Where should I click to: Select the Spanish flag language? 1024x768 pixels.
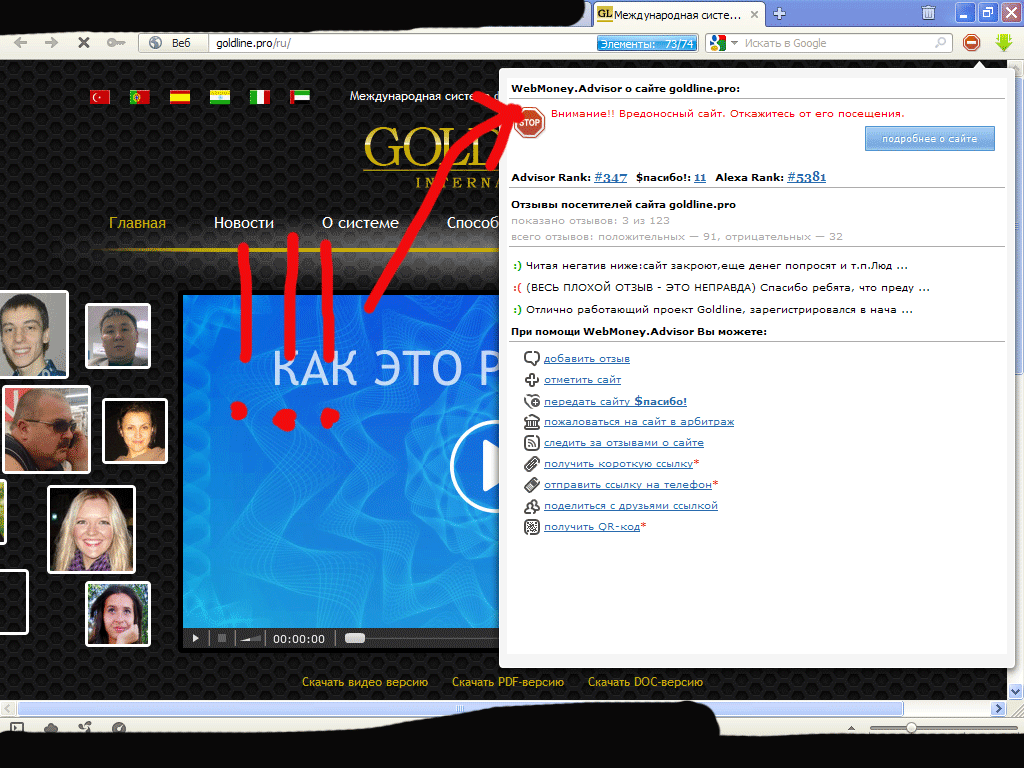click(180, 97)
